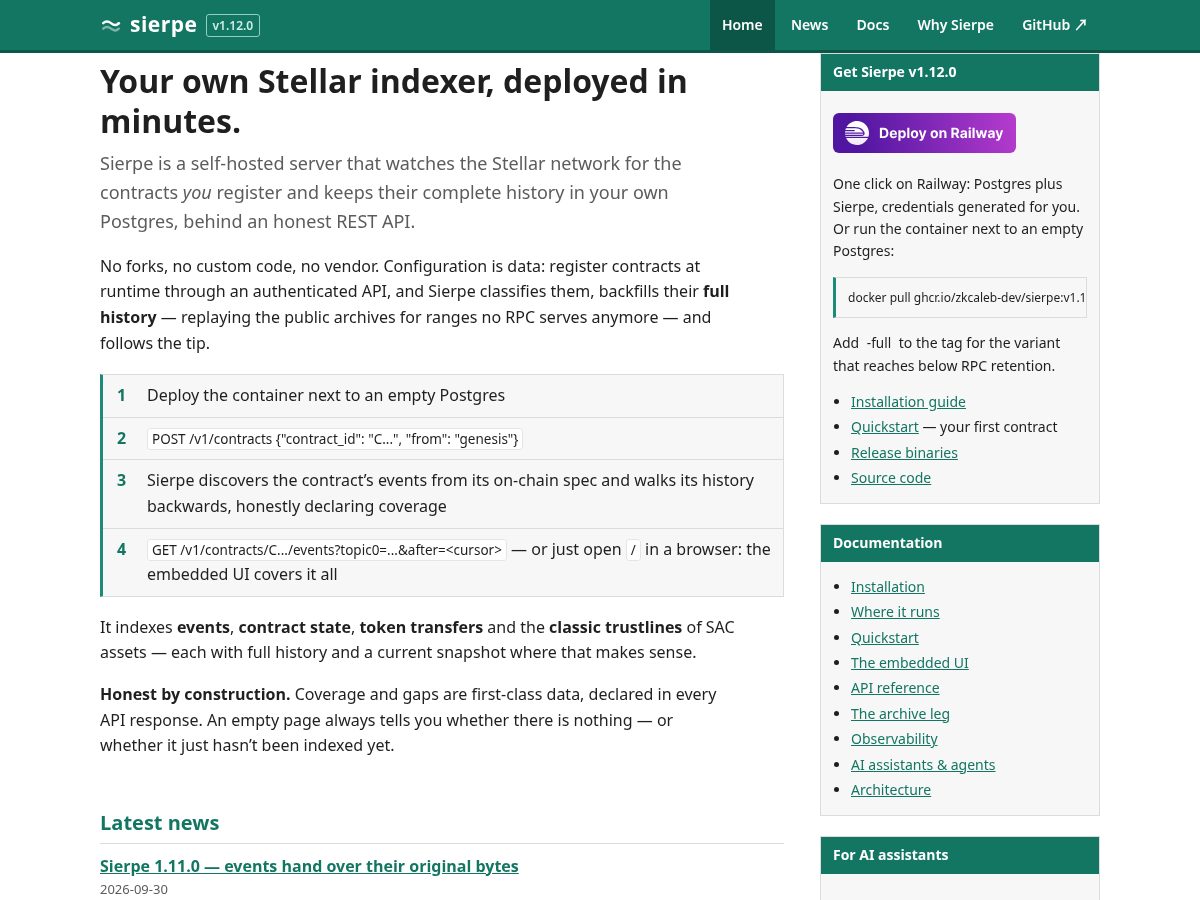
Task: Open the Installation guide link
Action: [908, 402]
